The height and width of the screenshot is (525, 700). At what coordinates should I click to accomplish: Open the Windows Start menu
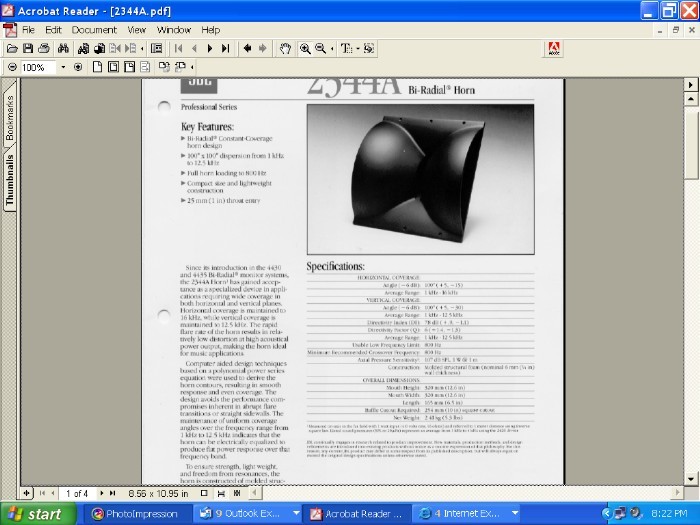tap(38, 514)
